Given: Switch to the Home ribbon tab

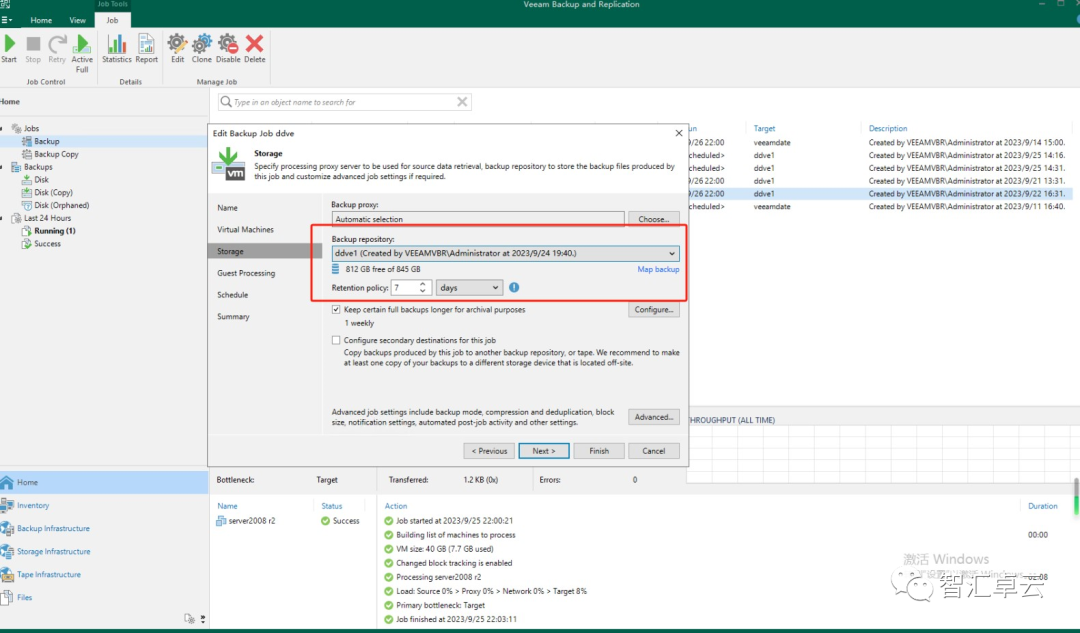Looking at the screenshot, I should tap(41, 20).
